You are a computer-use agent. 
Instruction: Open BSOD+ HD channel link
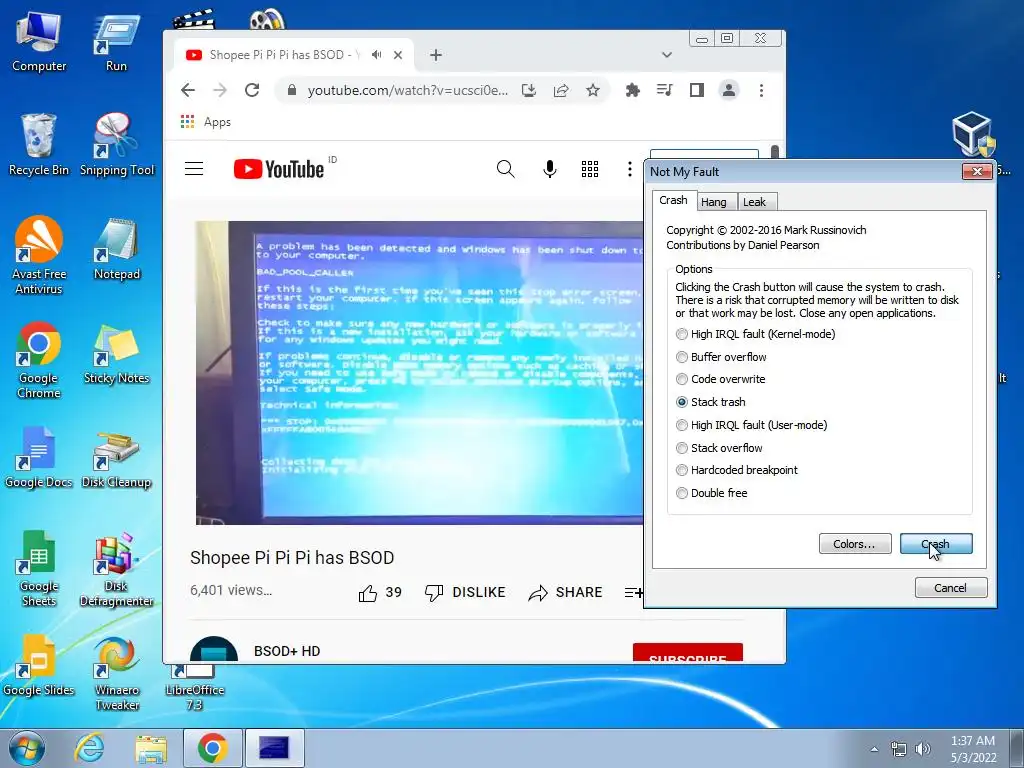pos(287,651)
